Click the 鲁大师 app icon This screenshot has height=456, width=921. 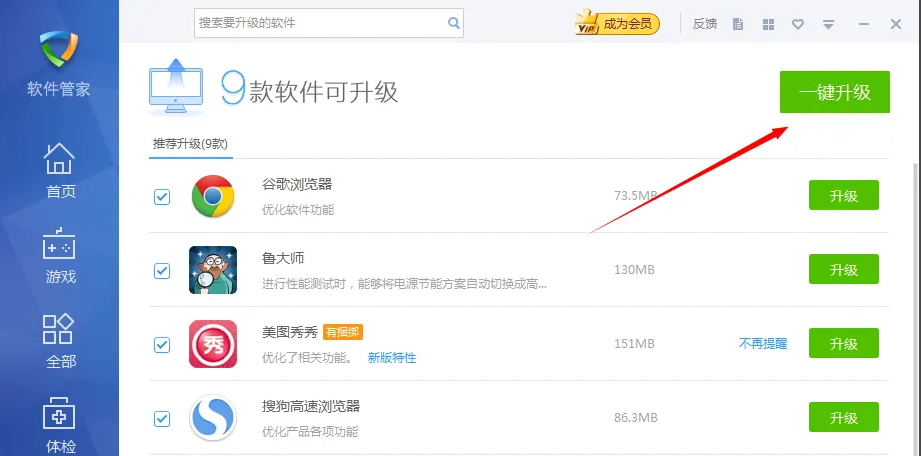pyautogui.click(x=213, y=270)
